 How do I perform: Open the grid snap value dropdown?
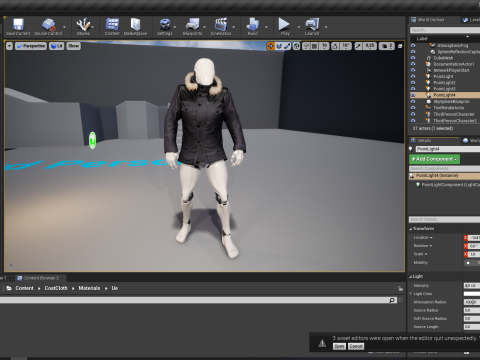(x=324, y=46)
